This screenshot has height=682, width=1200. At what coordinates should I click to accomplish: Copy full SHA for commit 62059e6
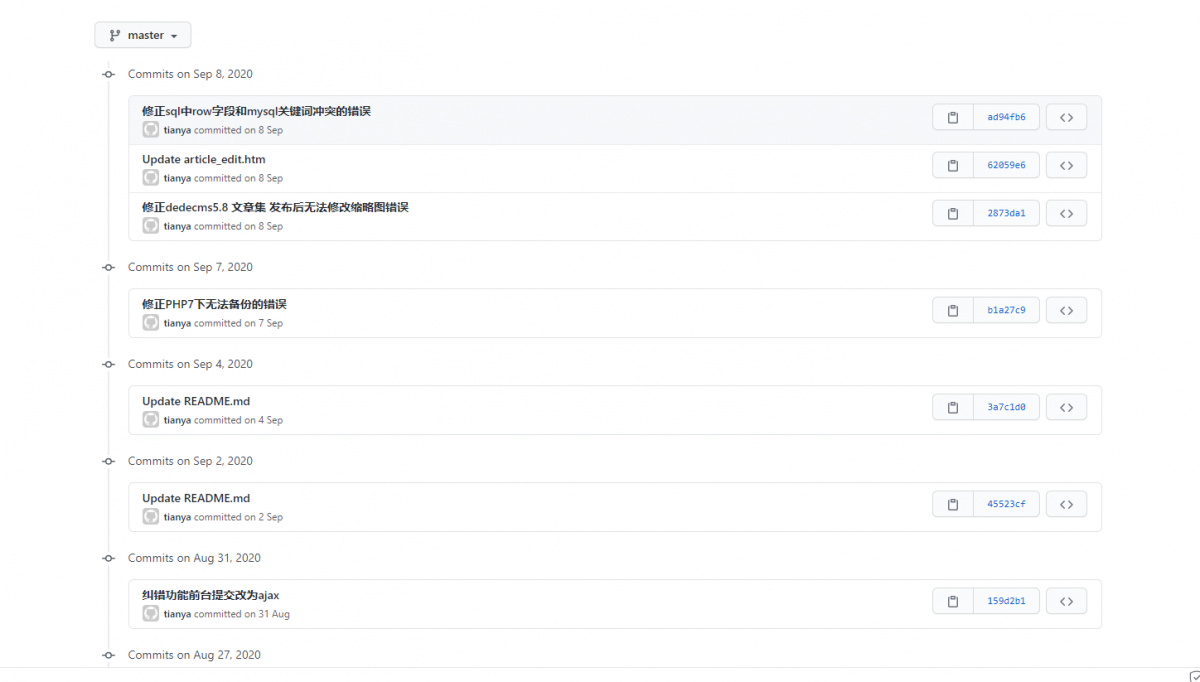click(x=953, y=165)
